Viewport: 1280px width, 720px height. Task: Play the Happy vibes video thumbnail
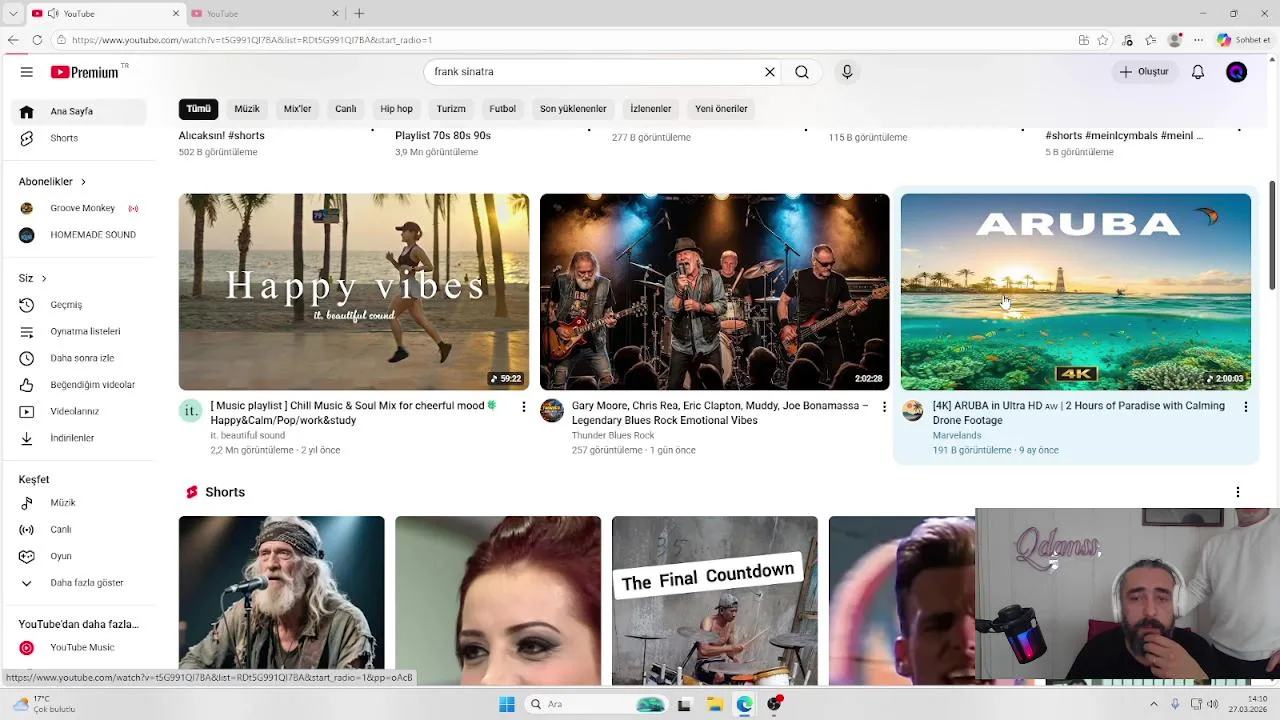(354, 292)
